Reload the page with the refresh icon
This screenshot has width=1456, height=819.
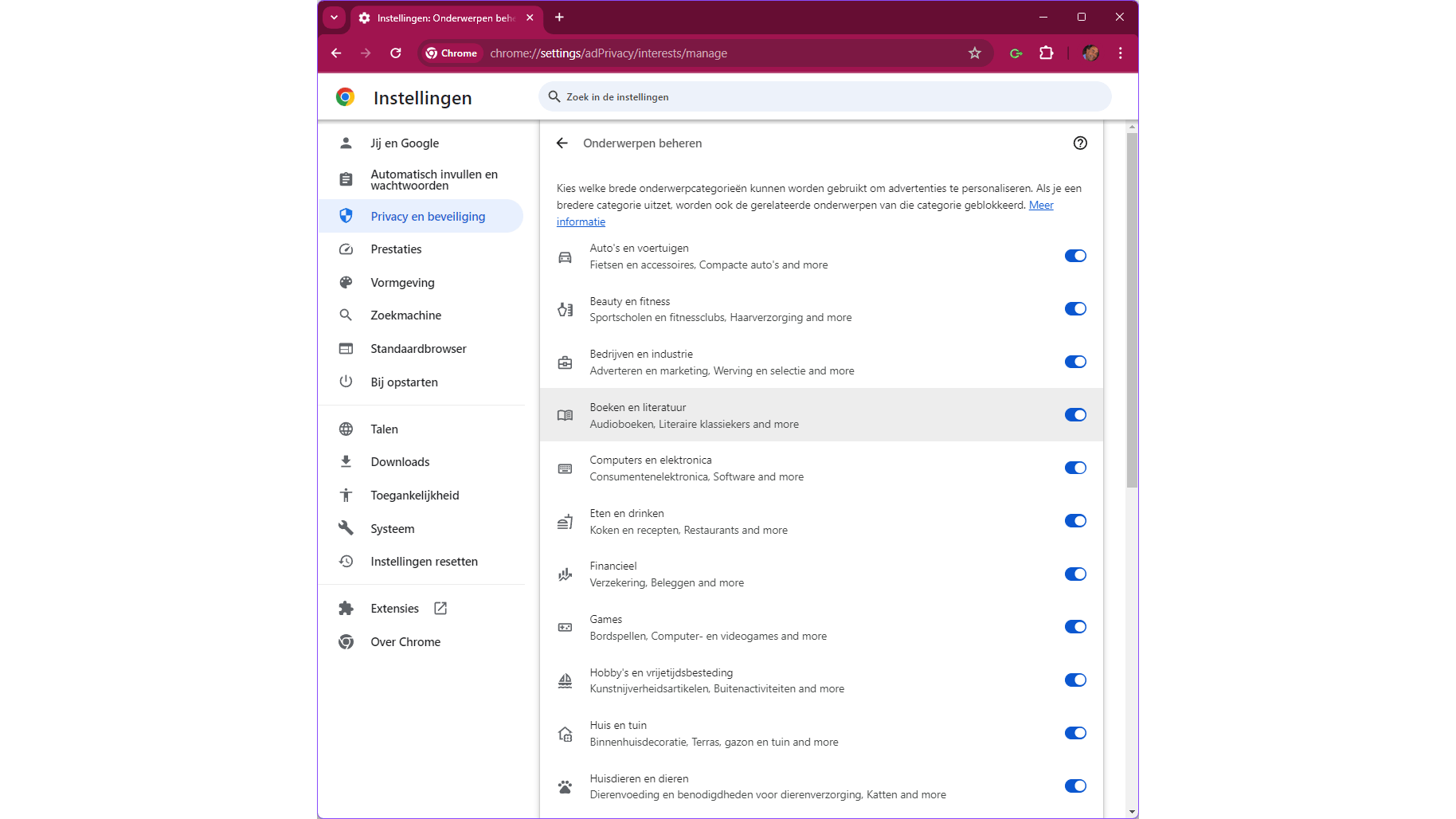pos(396,53)
